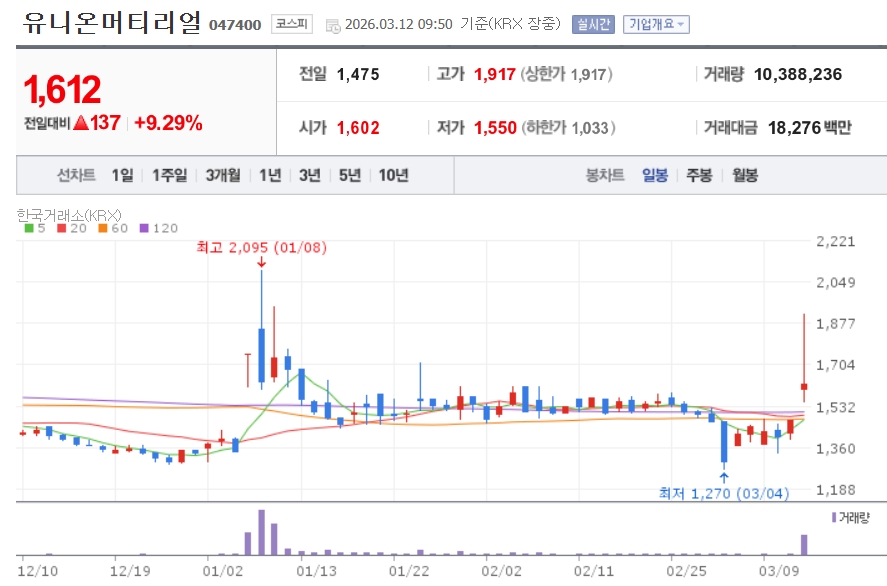Click the 최저 1,270 (03/04) low marker
Image resolution: width=887 pixels, height=586 pixels.
pyautogui.click(x=724, y=493)
